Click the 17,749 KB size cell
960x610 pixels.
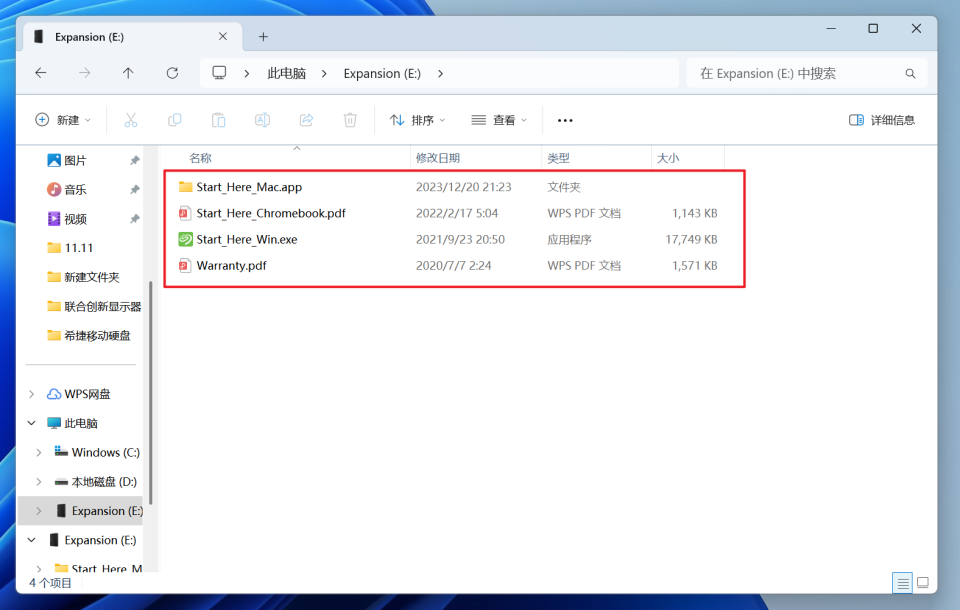click(x=691, y=239)
